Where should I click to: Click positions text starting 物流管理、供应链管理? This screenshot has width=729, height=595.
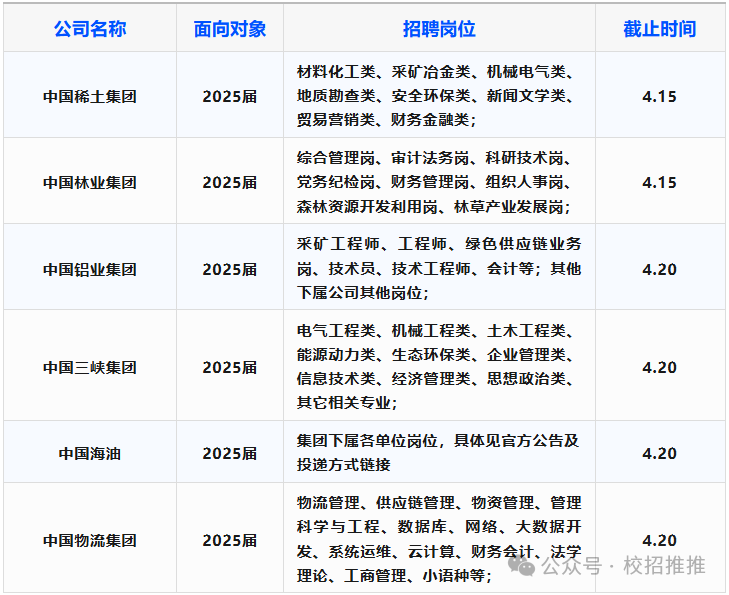point(439,539)
